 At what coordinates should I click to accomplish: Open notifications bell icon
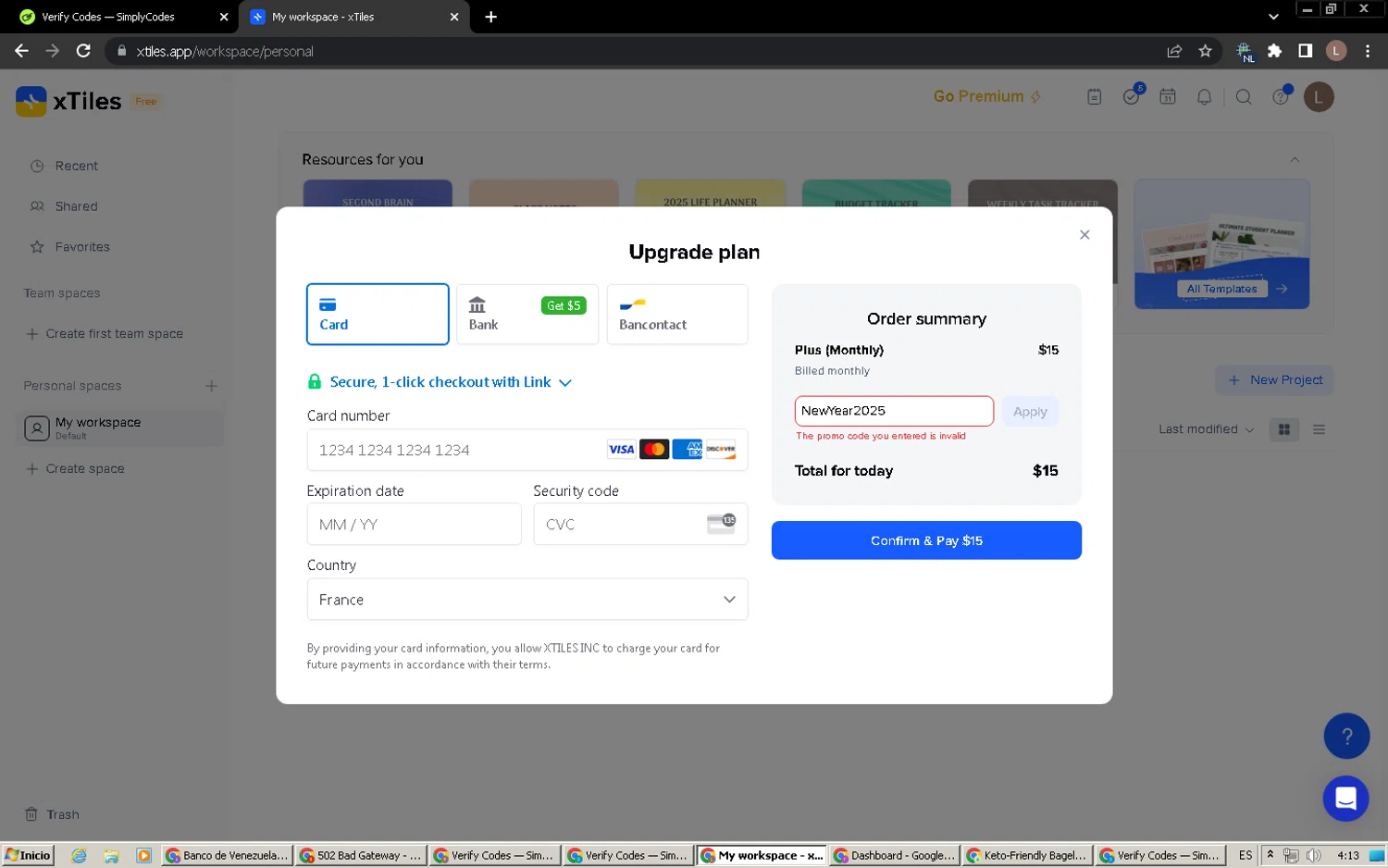[x=1204, y=97]
